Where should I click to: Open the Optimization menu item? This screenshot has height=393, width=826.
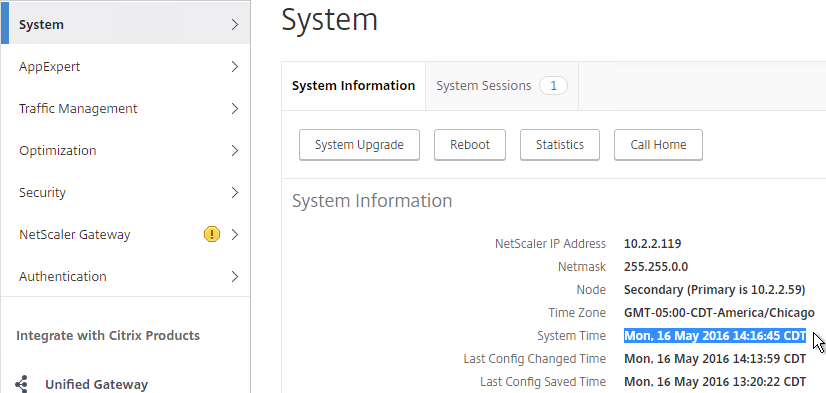[125, 151]
